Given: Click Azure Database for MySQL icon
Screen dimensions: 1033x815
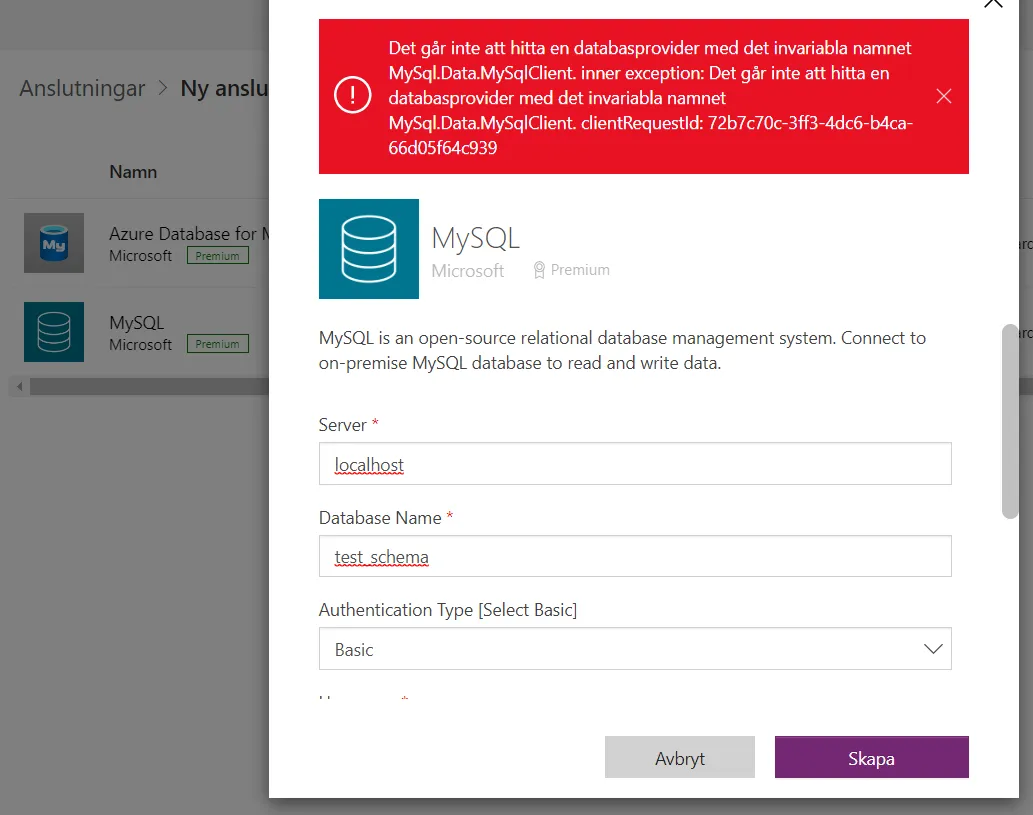Looking at the screenshot, I should [x=54, y=243].
